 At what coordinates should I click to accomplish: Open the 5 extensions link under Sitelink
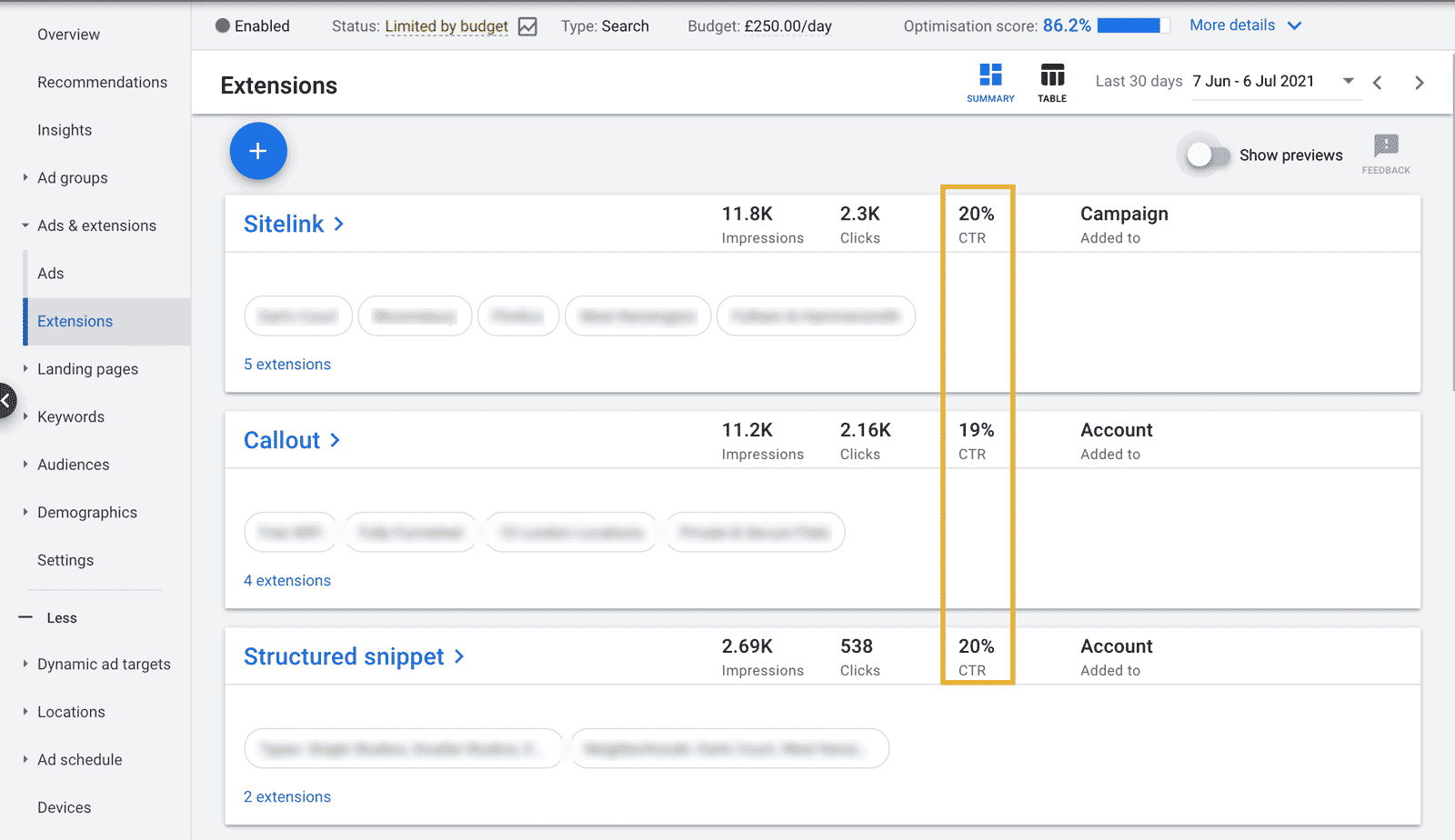tap(286, 364)
